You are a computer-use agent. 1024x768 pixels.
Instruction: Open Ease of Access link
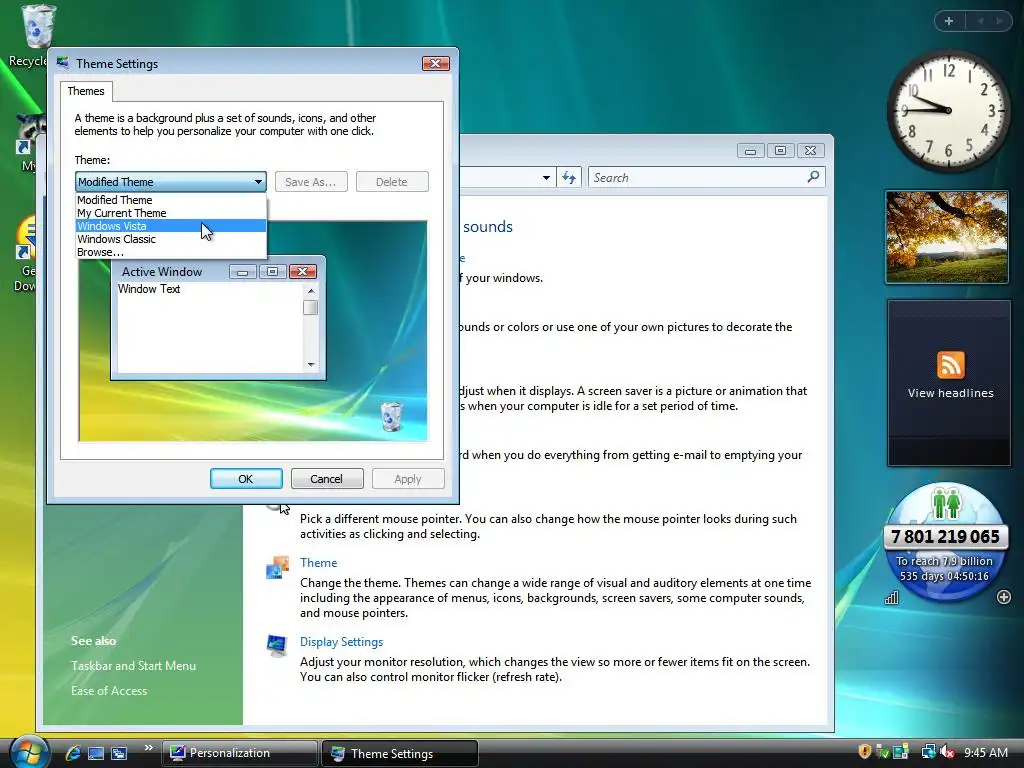(109, 691)
